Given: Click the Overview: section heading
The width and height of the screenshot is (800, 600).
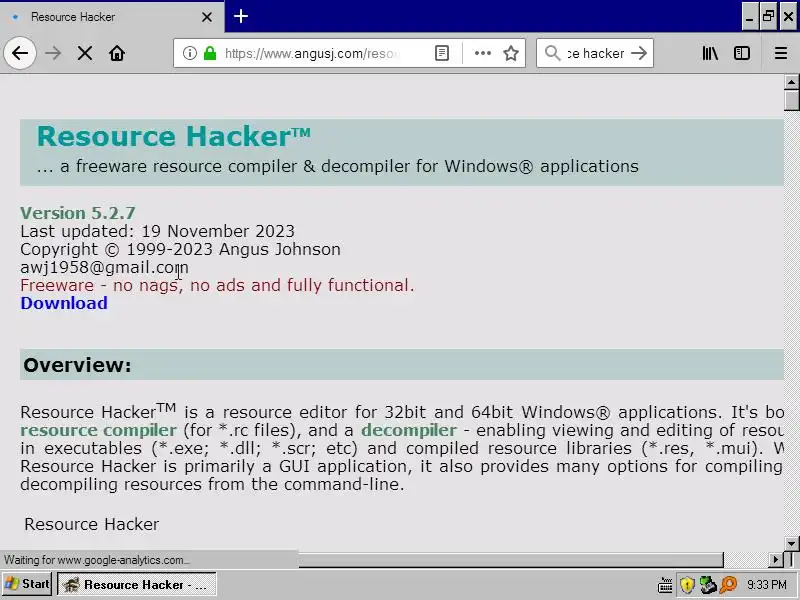Looking at the screenshot, I should (77, 365).
